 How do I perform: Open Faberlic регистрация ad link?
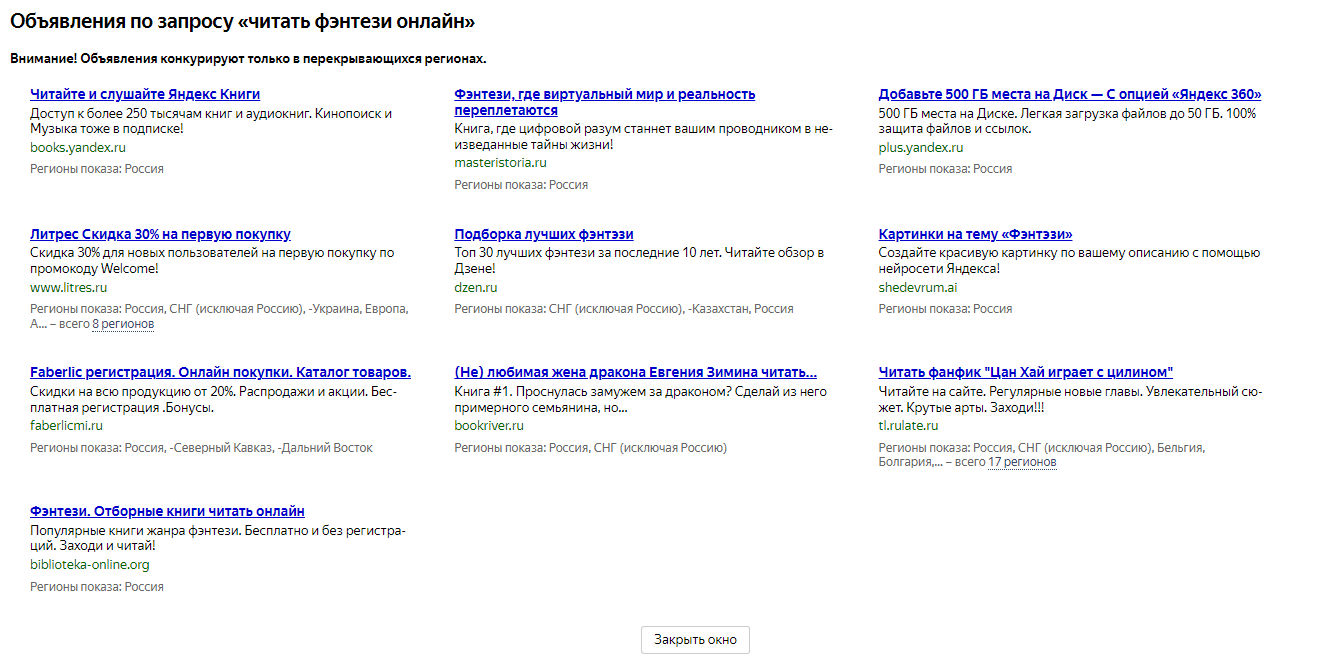(220, 372)
